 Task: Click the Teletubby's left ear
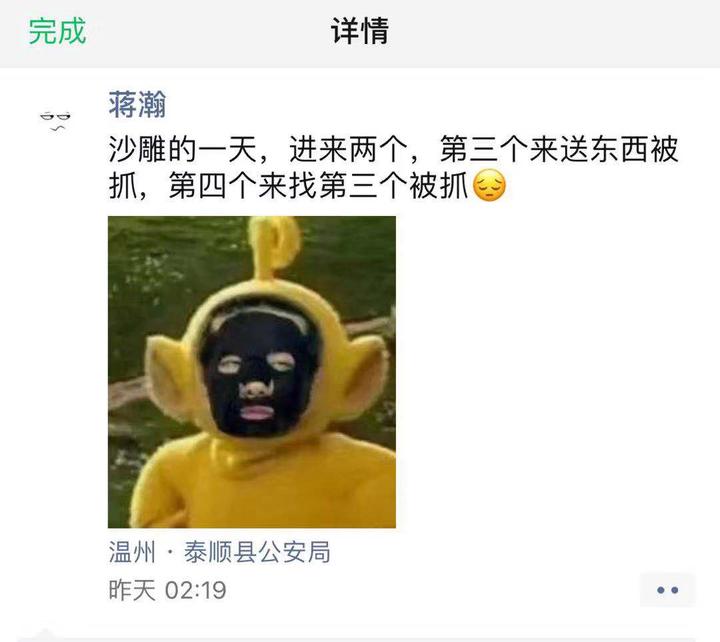pyautogui.click(x=169, y=374)
